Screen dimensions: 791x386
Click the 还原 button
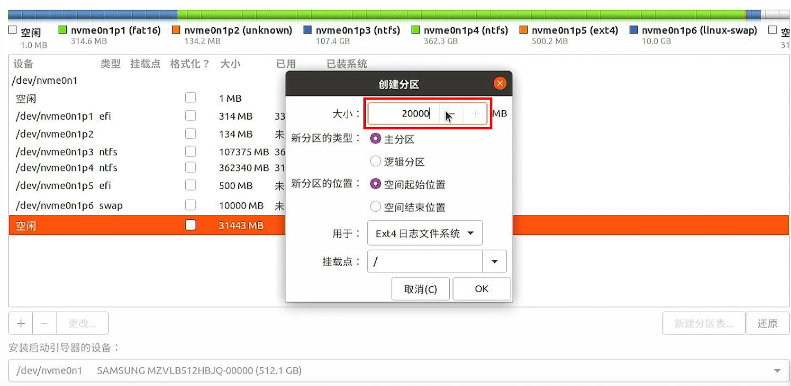[x=767, y=323]
